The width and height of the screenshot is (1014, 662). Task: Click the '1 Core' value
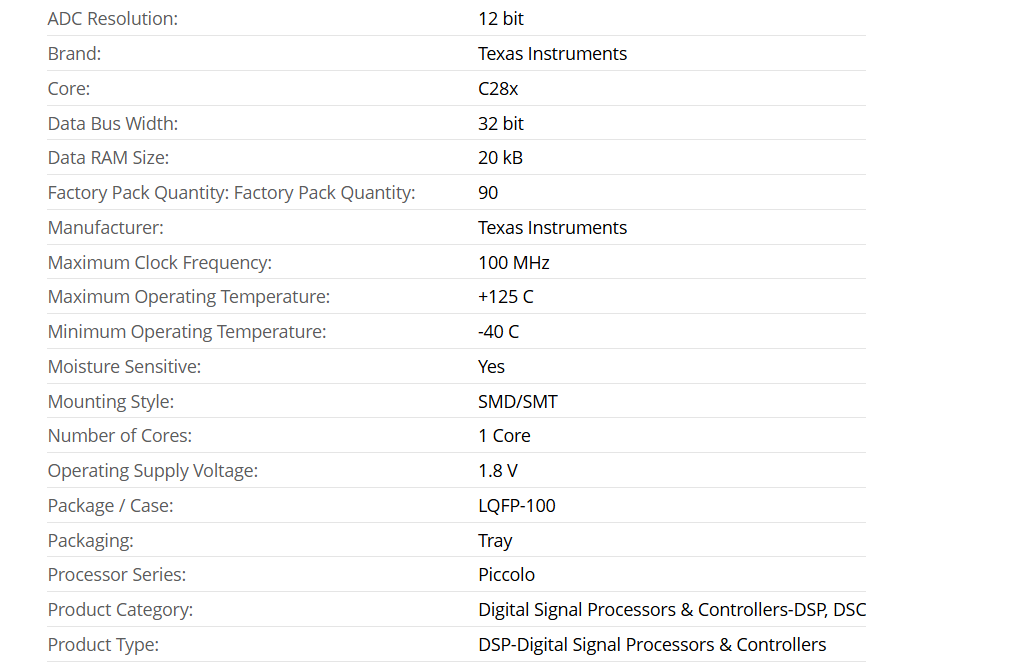[x=504, y=436]
